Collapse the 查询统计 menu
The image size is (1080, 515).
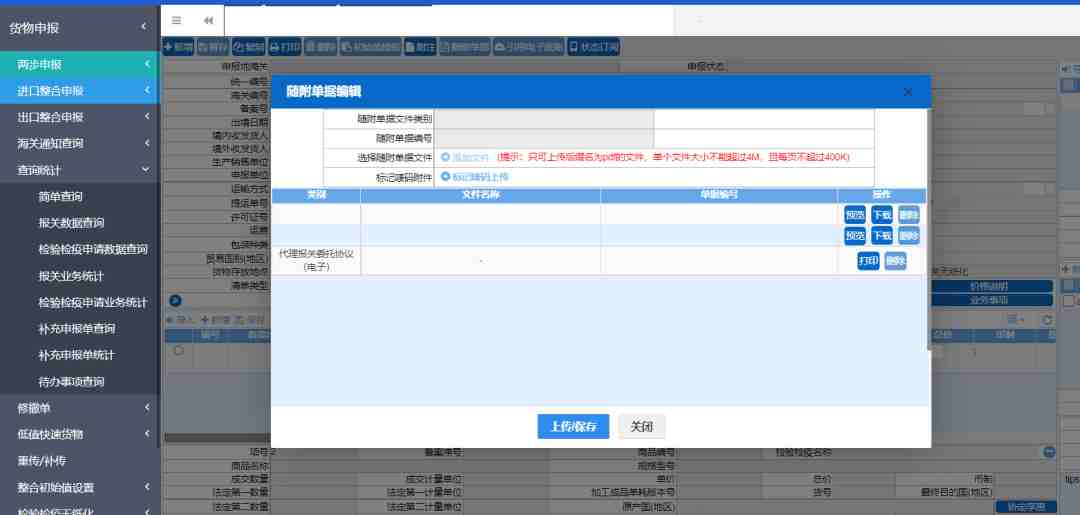[x=80, y=169]
